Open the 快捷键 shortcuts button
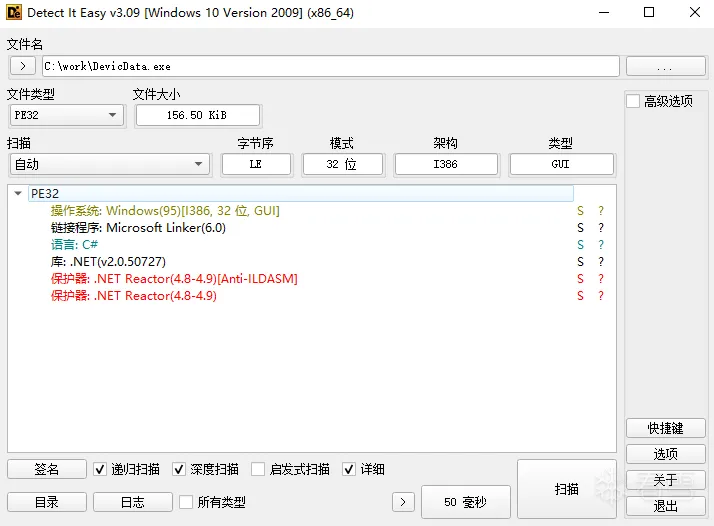The image size is (714, 526). pyautogui.click(x=666, y=428)
